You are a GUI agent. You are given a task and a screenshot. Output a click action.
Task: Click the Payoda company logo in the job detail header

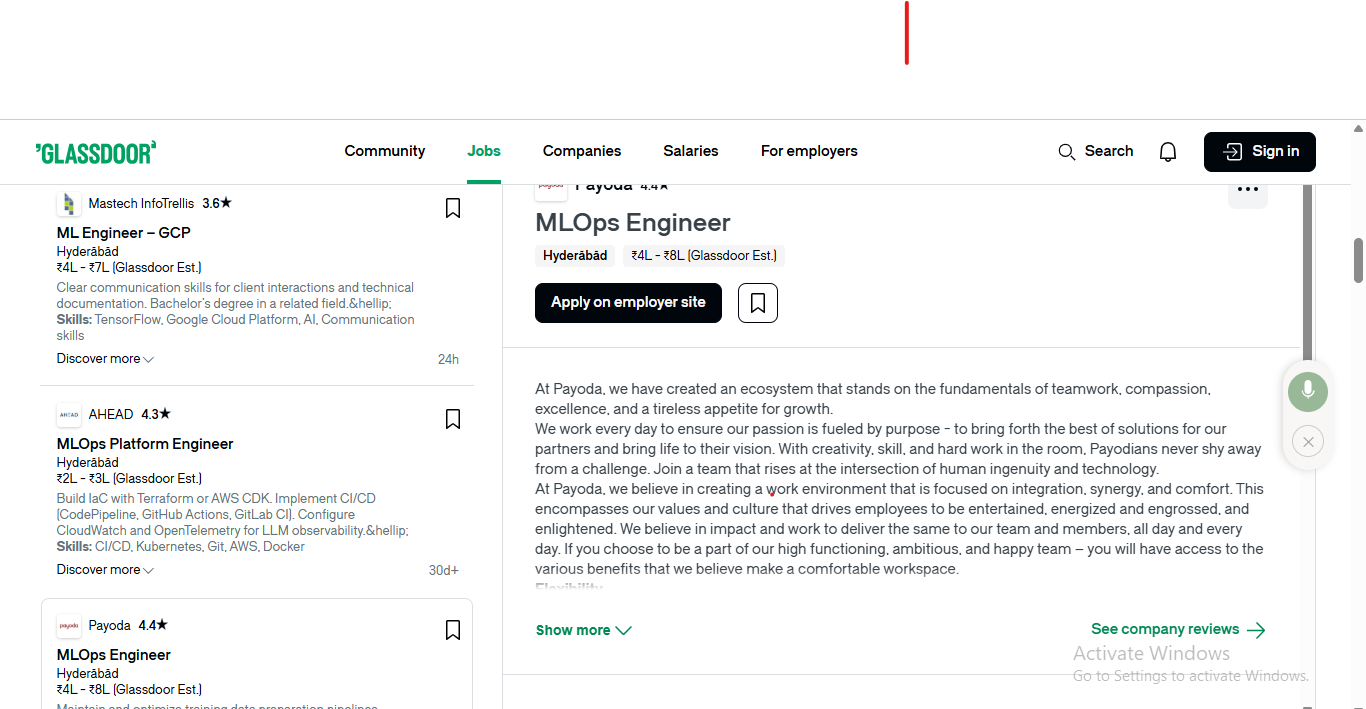pyautogui.click(x=551, y=185)
